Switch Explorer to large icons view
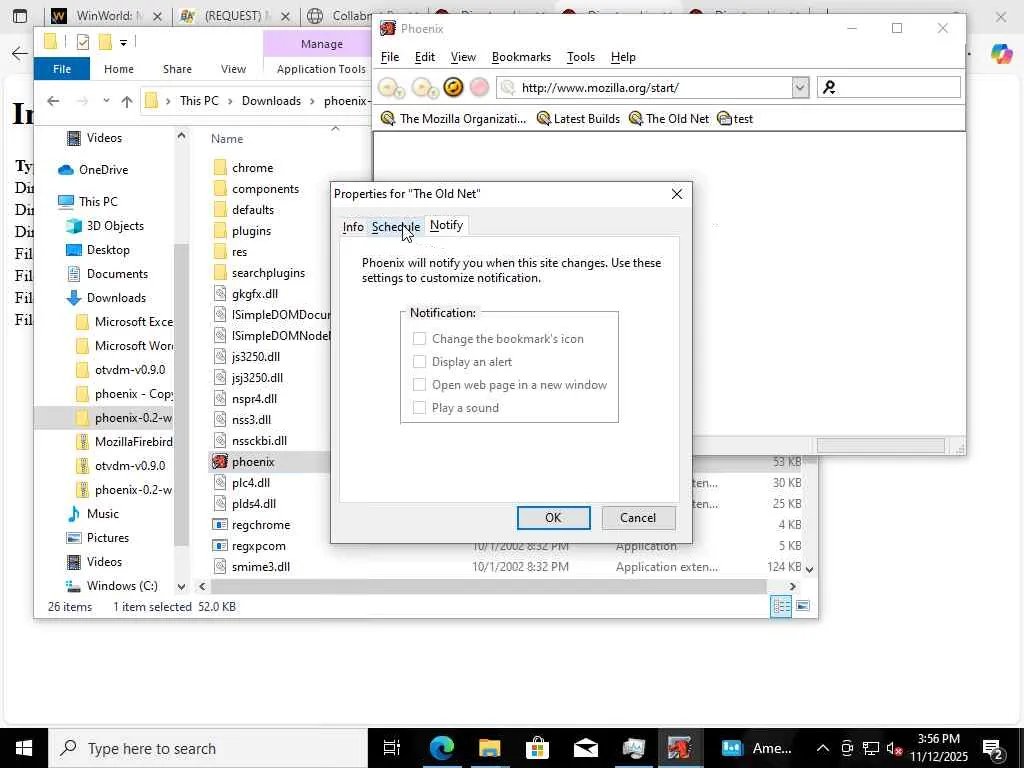Screen dimensions: 1024x768 (803, 606)
